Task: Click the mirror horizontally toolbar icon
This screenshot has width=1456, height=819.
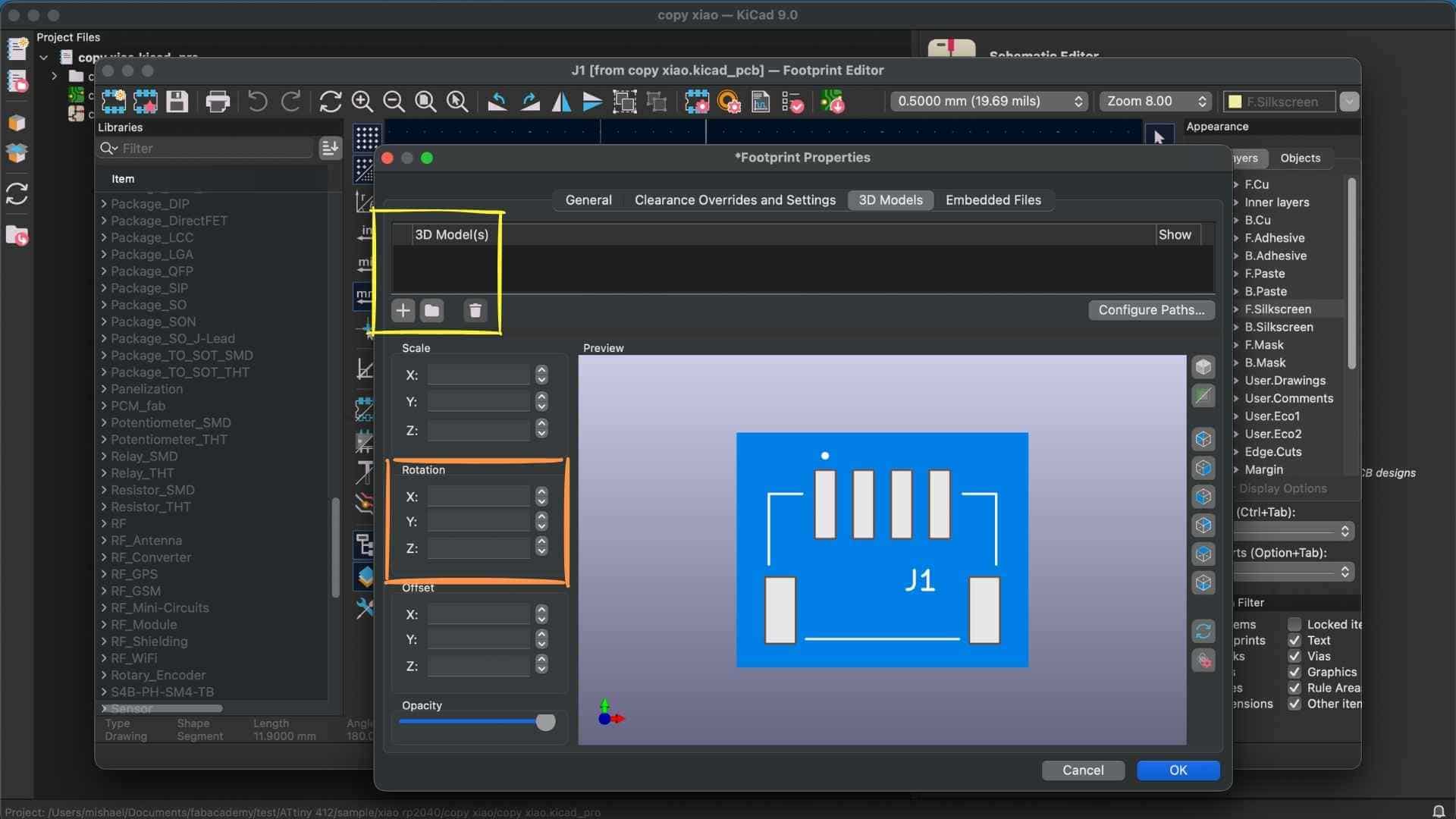Action: pos(561,101)
